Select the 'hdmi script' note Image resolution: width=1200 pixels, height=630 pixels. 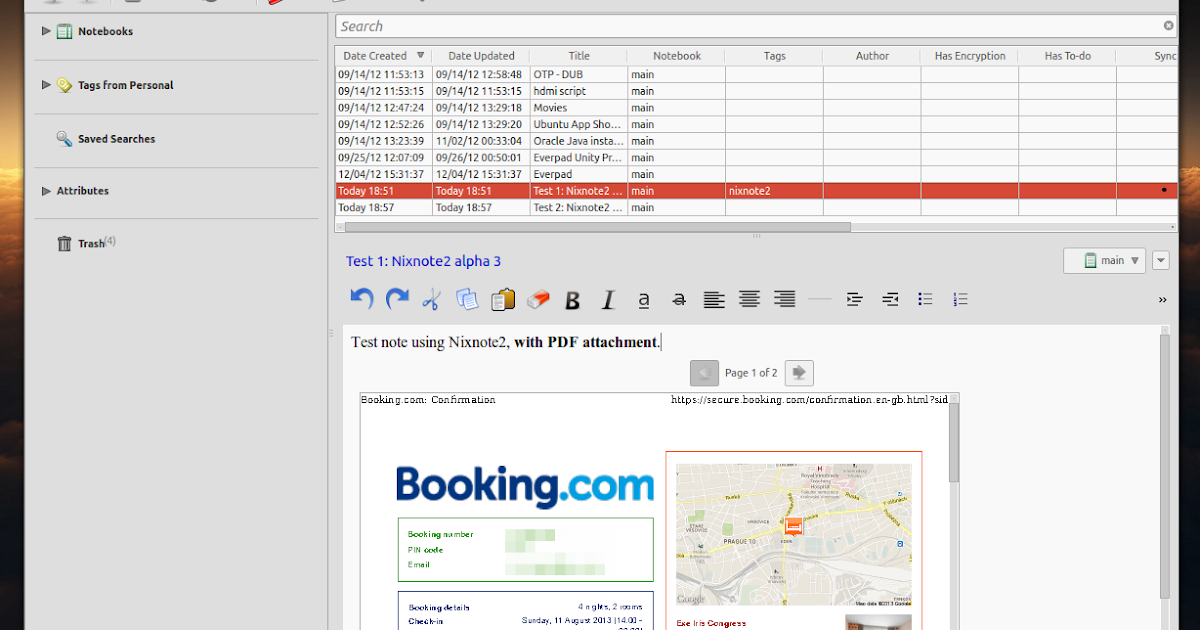pyautogui.click(x=756, y=91)
